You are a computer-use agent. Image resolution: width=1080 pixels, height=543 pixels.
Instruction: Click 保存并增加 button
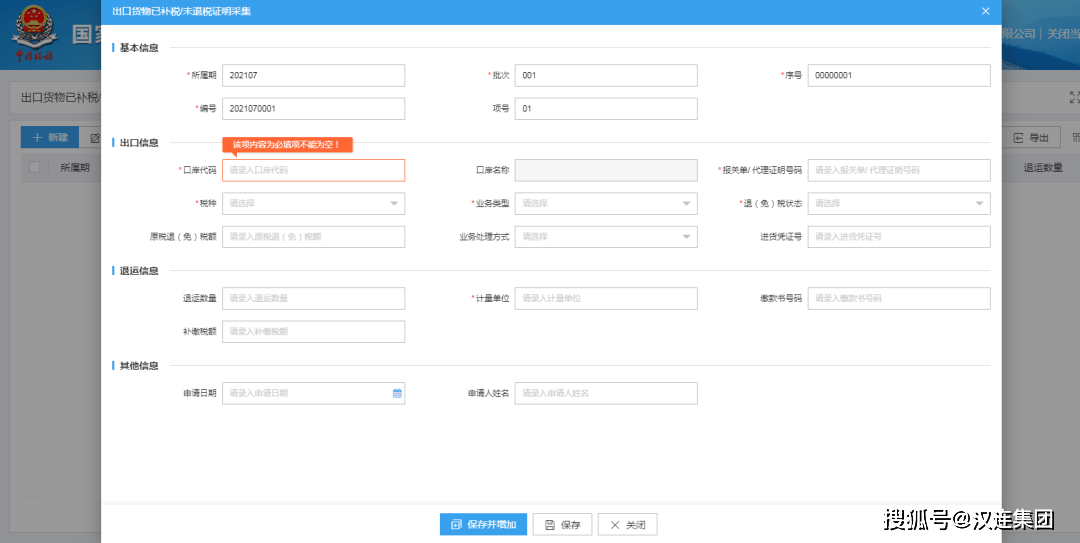[484, 524]
